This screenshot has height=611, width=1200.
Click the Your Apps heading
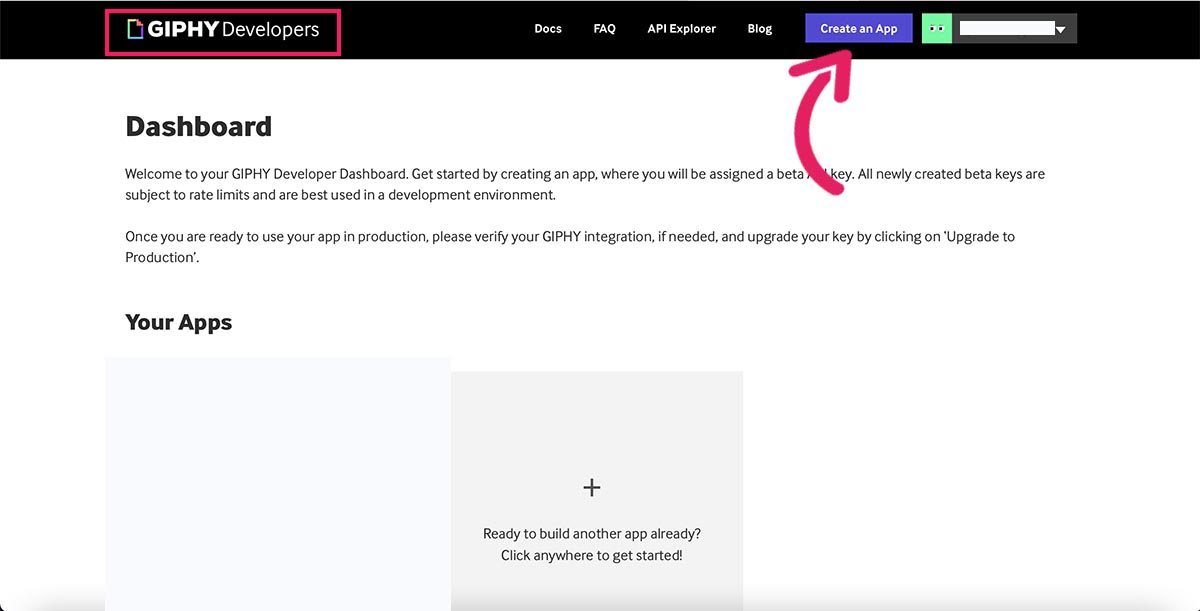pos(178,322)
